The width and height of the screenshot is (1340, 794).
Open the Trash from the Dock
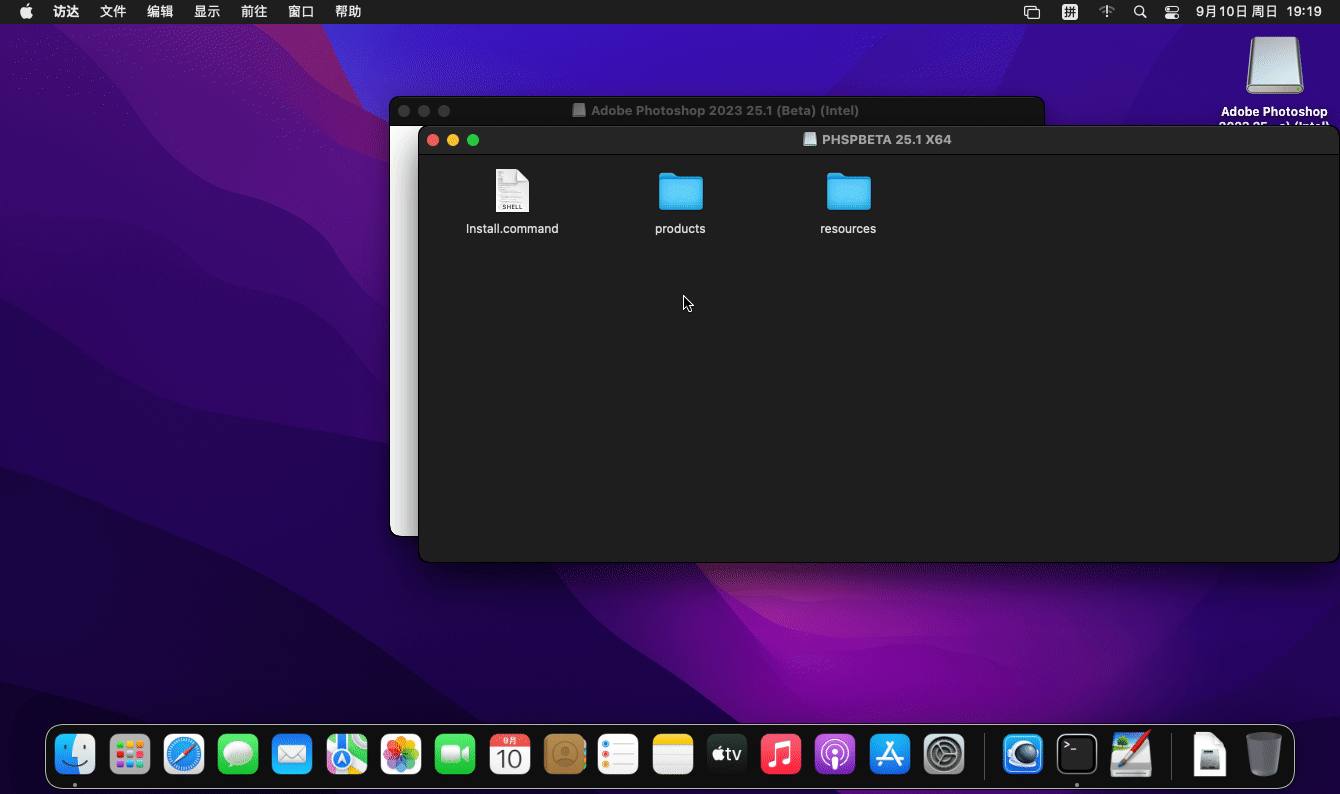(1264, 754)
